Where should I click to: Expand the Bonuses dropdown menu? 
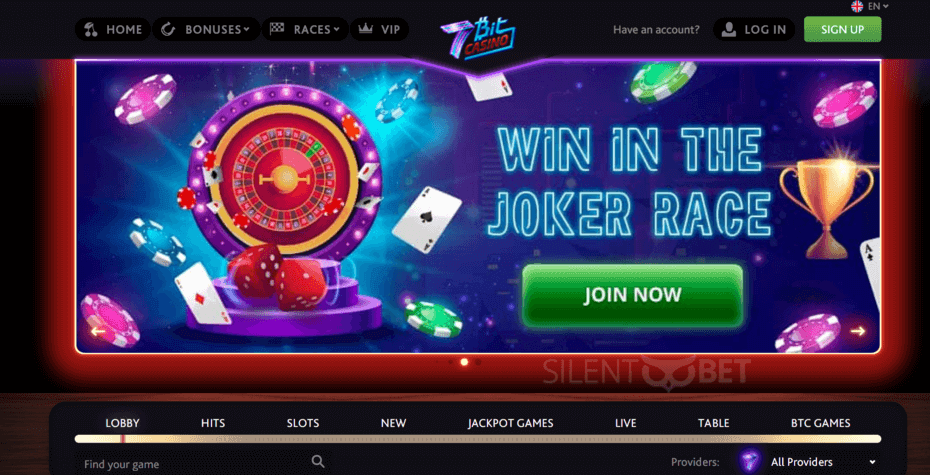206,29
